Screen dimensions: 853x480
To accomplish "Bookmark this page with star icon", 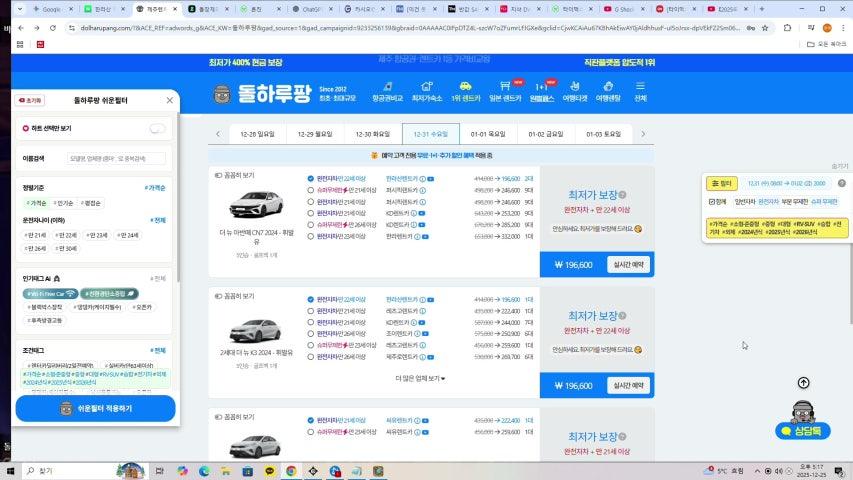I will (765, 28).
